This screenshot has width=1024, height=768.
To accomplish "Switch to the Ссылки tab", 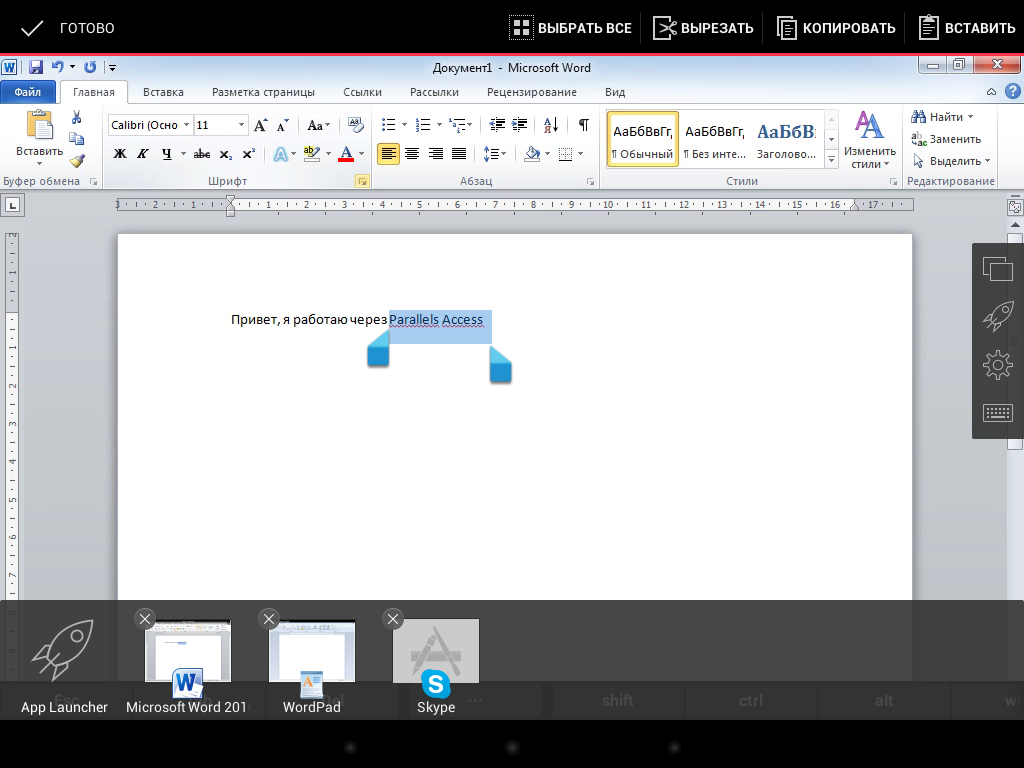I will [x=362, y=92].
